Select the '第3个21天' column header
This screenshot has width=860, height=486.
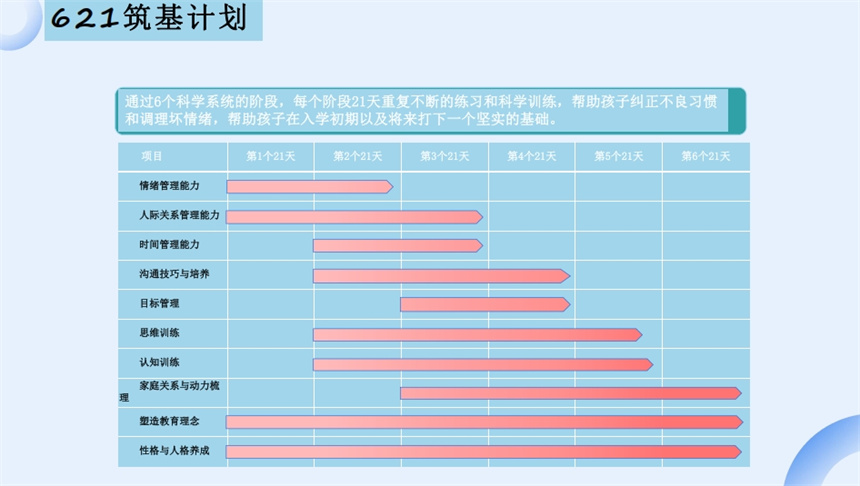(x=445, y=156)
